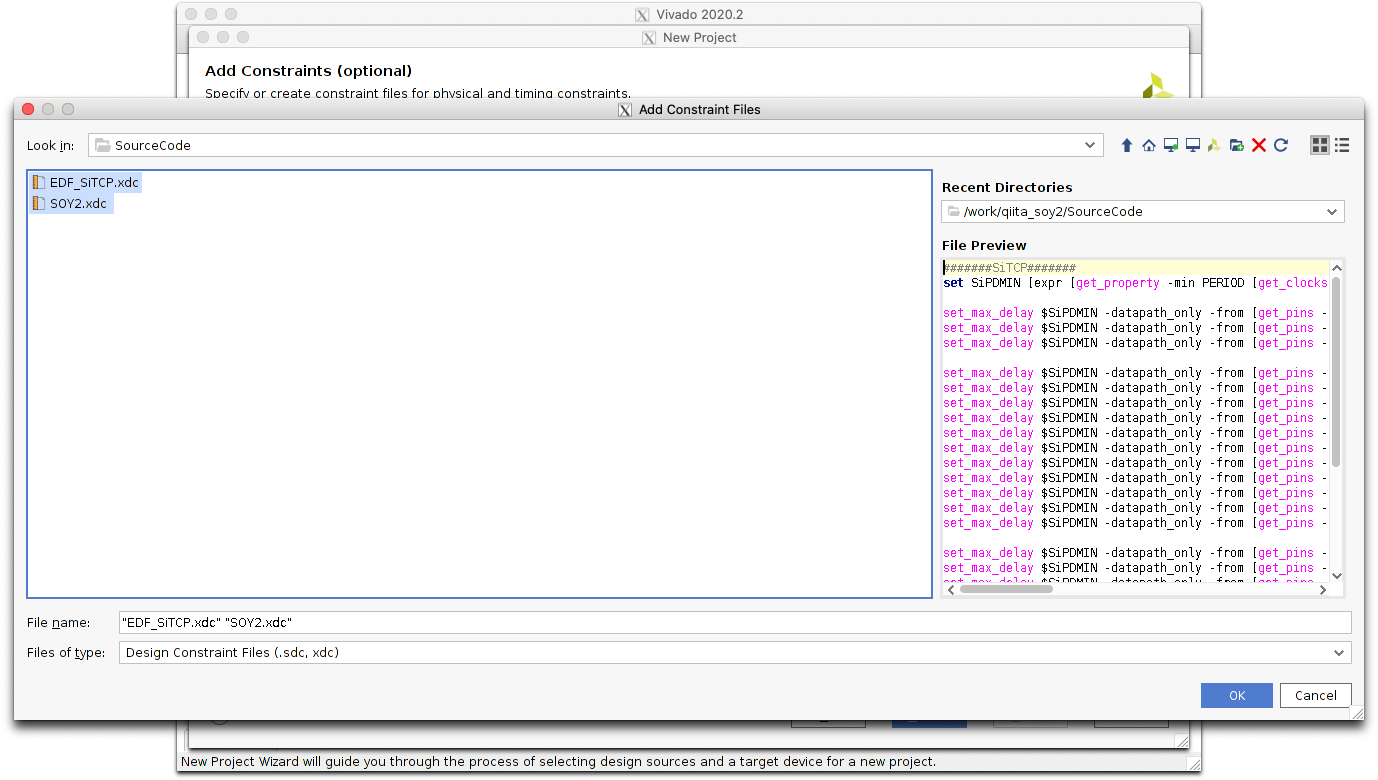
Task: Switch to detailed list view
Action: [x=1342, y=145]
